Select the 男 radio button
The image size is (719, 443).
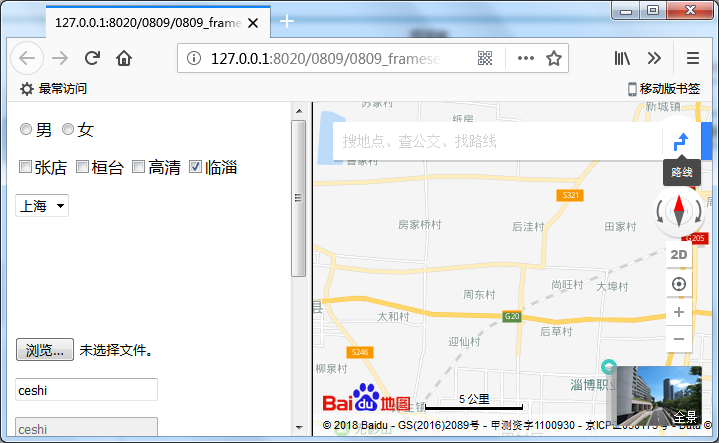(x=26, y=129)
